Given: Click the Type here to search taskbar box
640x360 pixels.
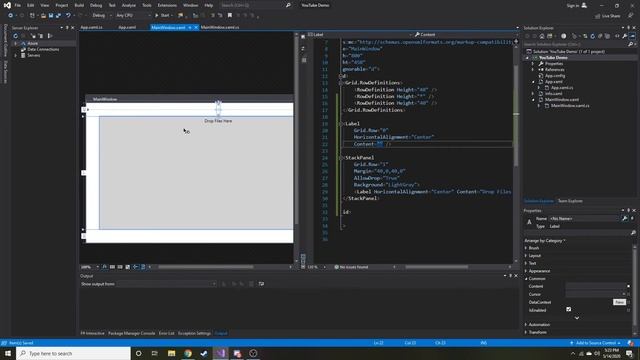Looking at the screenshot, I should click(x=73, y=353).
